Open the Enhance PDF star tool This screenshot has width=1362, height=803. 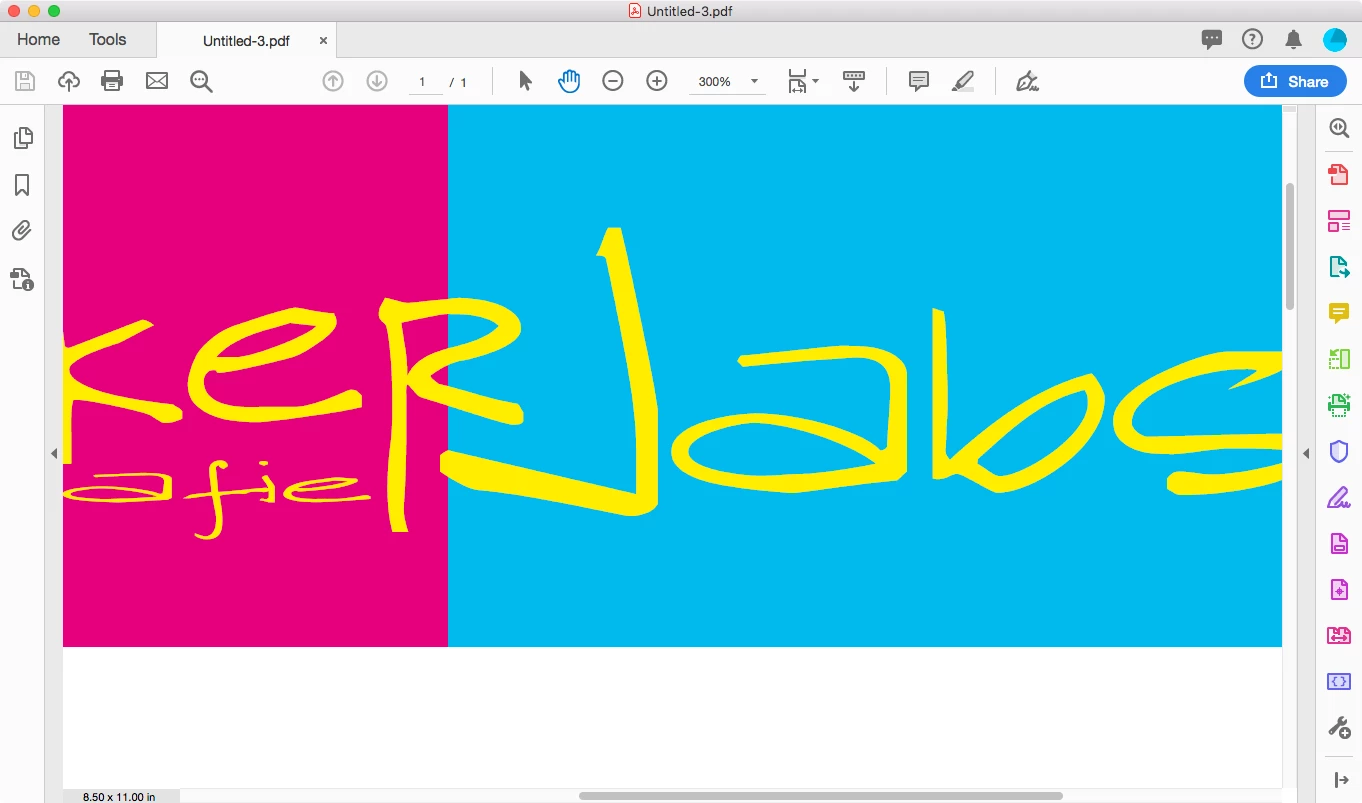pos(1339,590)
